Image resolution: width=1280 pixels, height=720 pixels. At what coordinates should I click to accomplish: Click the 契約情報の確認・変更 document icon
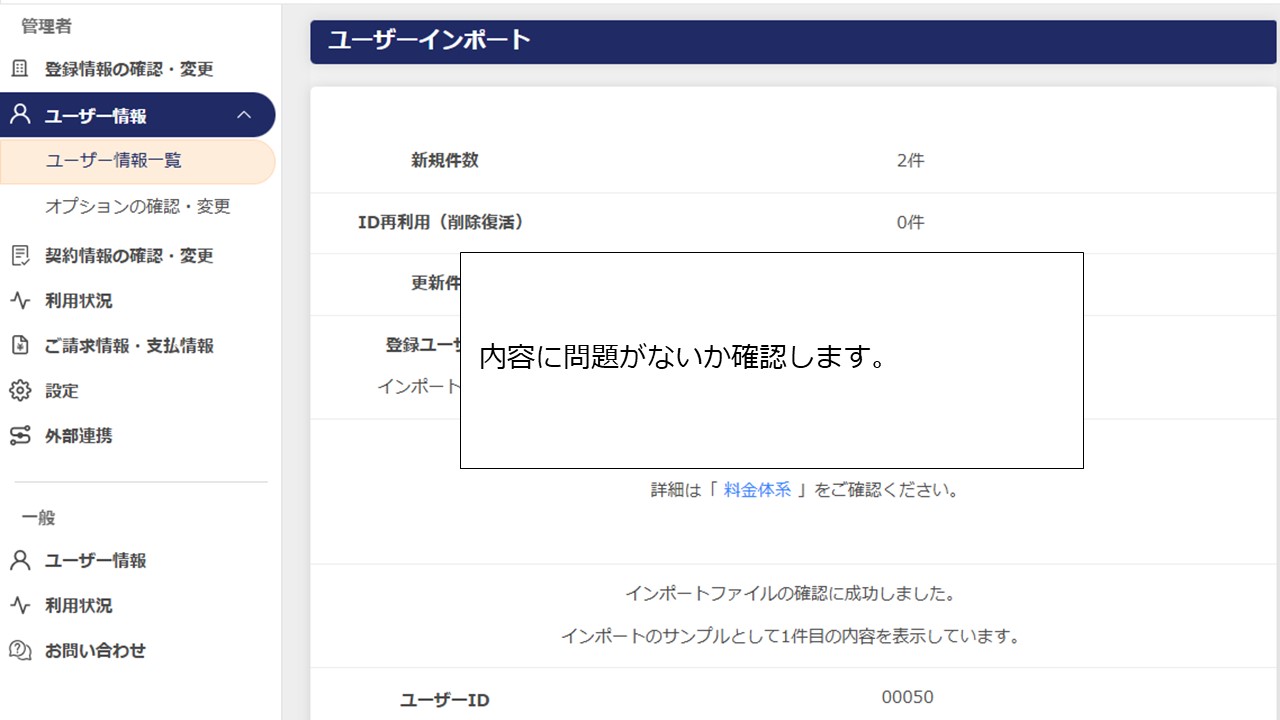[x=18, y=256]
